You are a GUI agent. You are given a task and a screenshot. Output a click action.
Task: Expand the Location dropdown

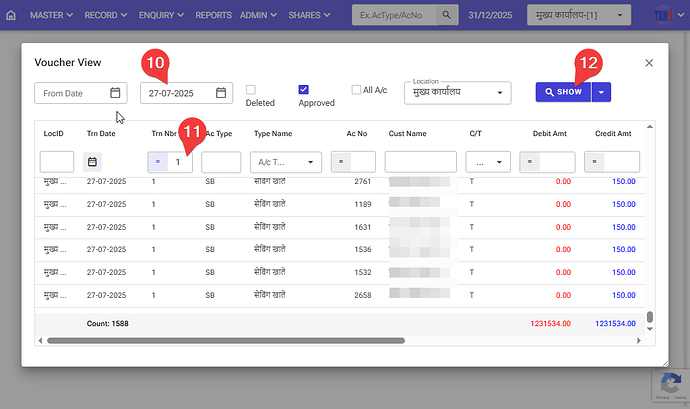click(x=500, y=93)
